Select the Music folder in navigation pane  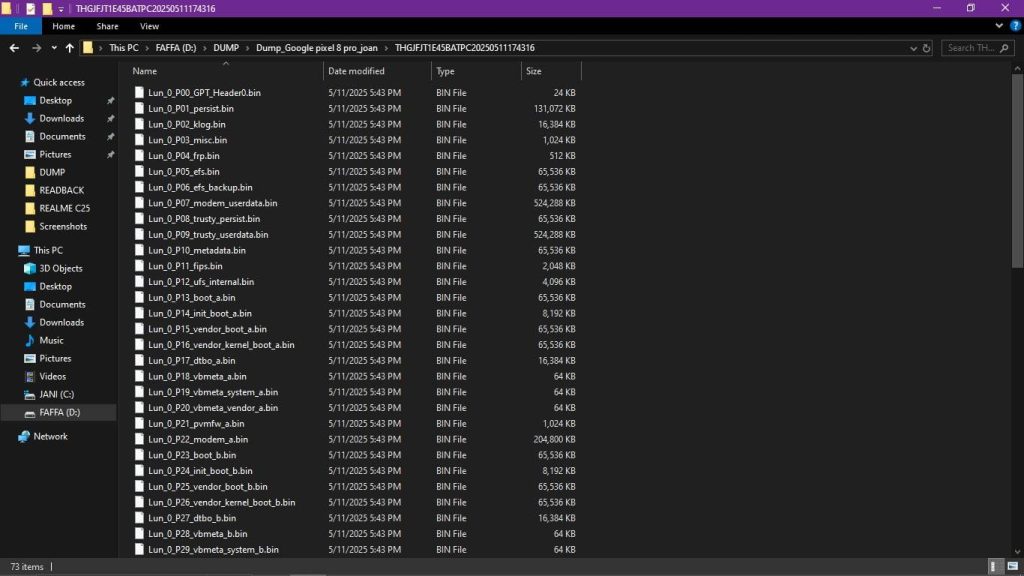point(51,340)
